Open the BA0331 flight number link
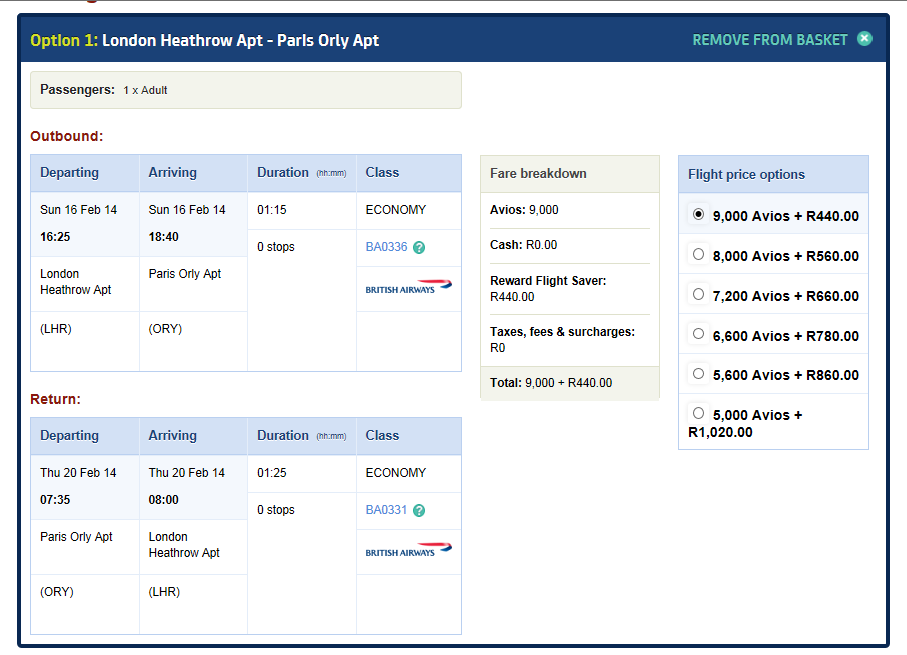 pyautogui.click(x=386, y=510)
